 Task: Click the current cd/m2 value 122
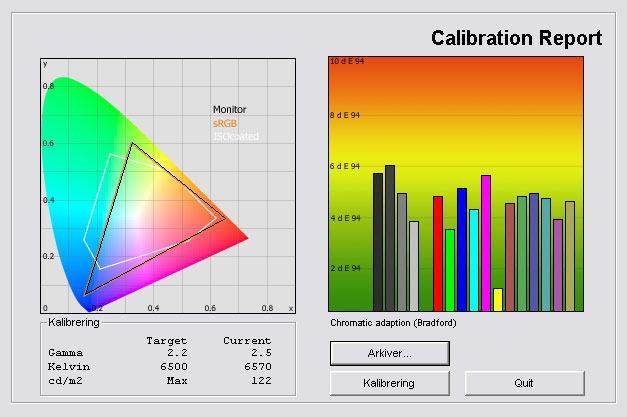tap(262, 381)
